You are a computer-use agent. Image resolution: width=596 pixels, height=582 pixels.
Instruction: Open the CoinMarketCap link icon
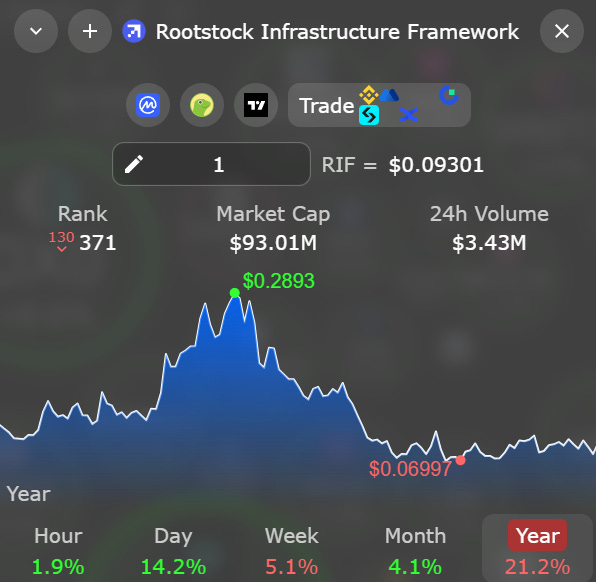(148, 105)
